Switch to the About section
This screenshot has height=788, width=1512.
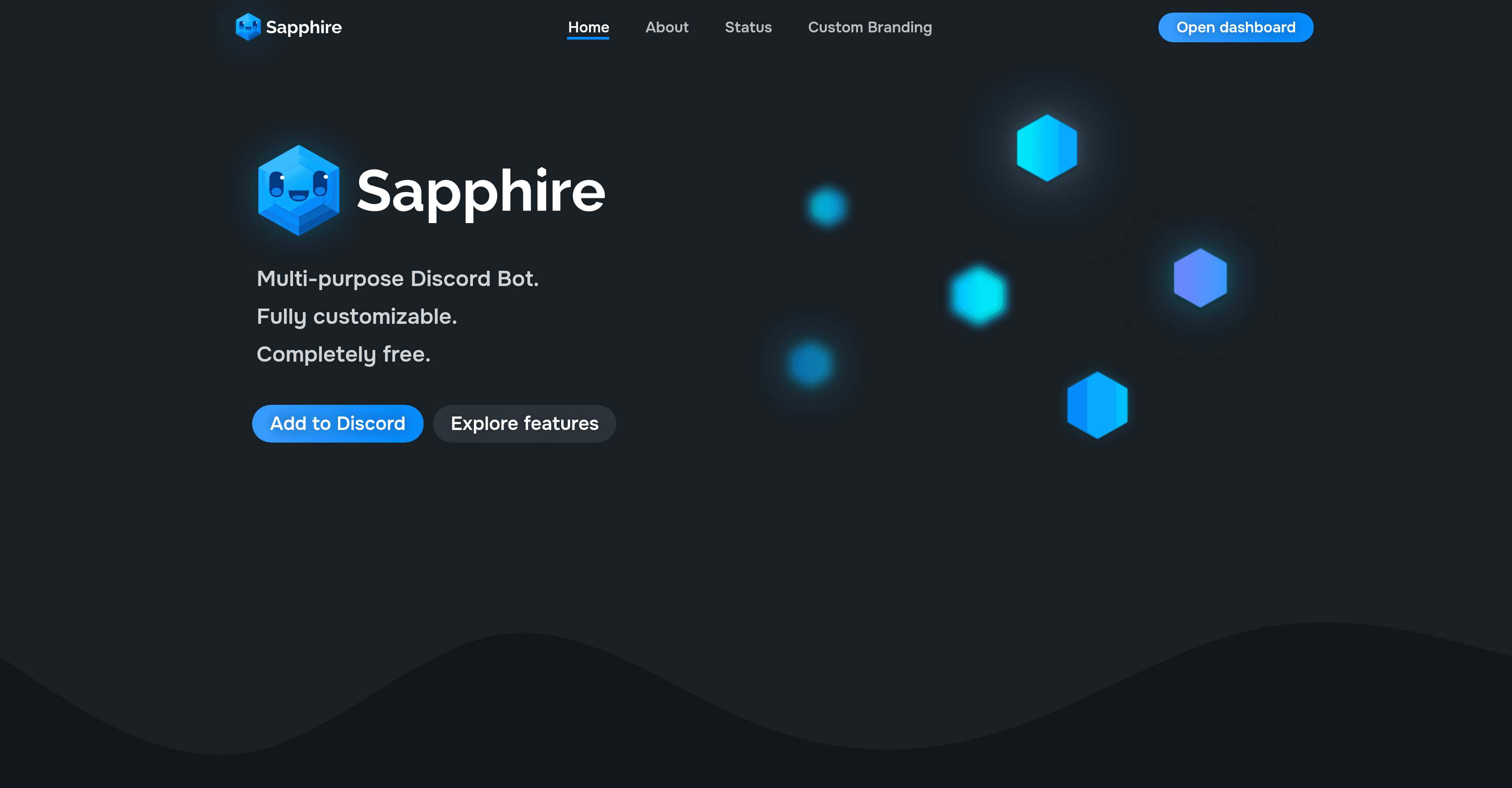coord(667,27)
